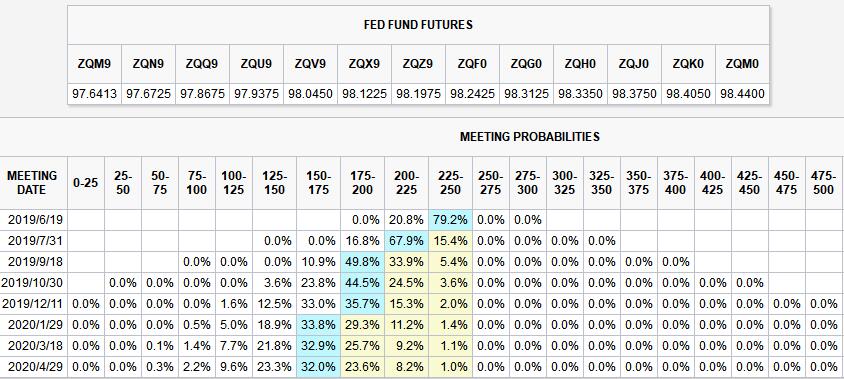Image resolution: width=844 pixels, height=379 pixels.
Task: Click the 2020/3/18 meeting date
Action: coord(32,346)
